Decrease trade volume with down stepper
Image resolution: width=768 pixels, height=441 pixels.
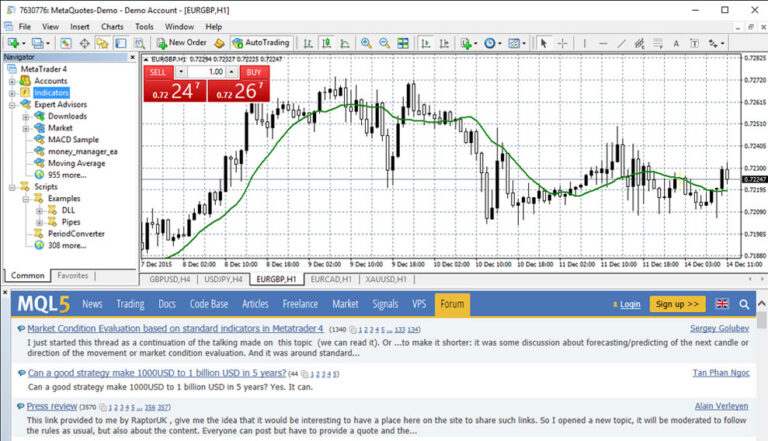click(x=181, y=72)
